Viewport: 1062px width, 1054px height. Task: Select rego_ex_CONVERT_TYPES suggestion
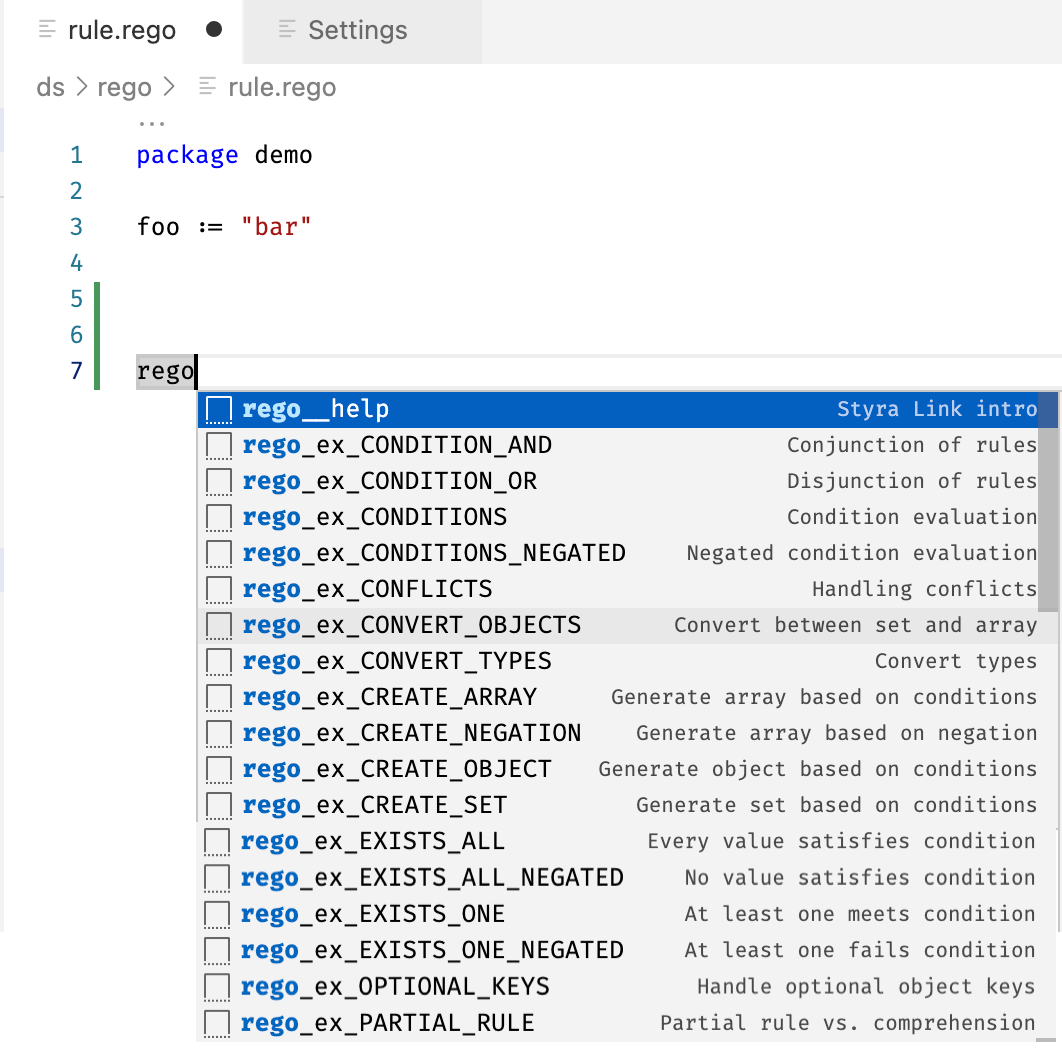coord(627,660)
